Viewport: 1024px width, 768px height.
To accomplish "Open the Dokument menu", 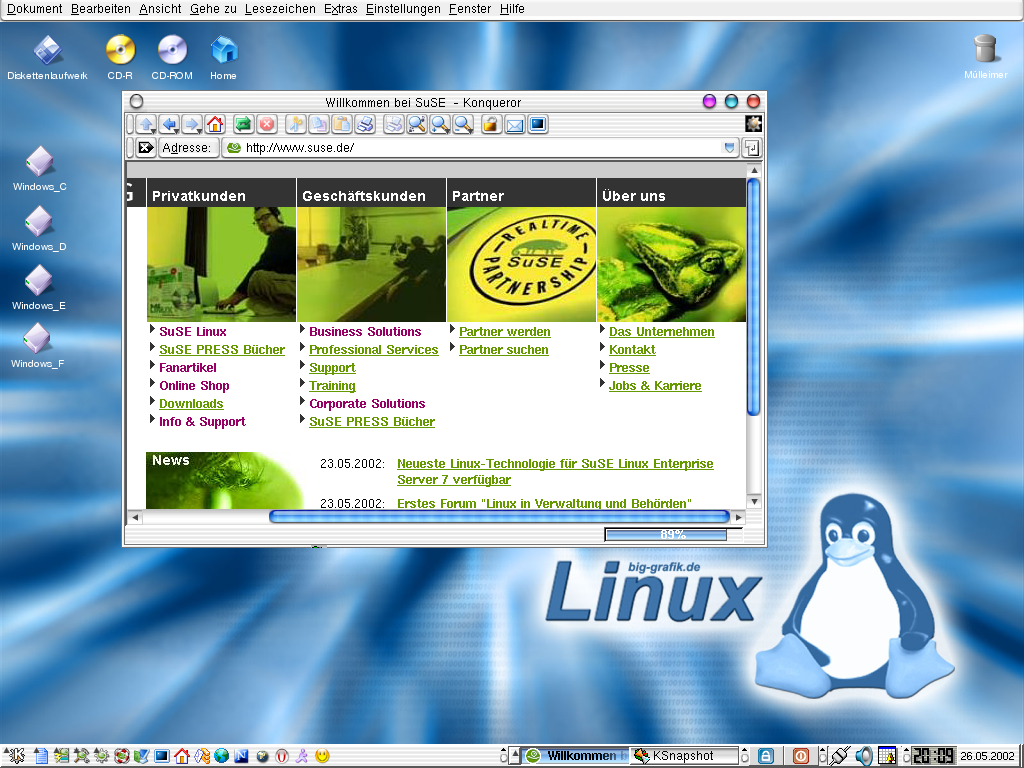I will pyautogui.click(x=34, y=8).
